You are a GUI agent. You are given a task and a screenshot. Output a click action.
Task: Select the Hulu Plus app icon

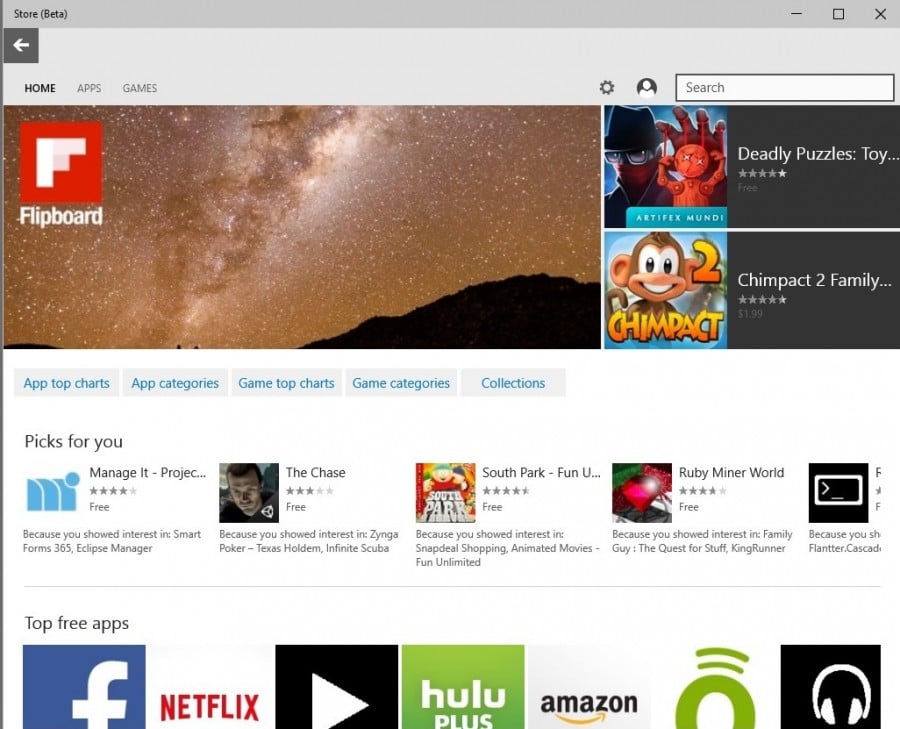[x=463, y=690]
